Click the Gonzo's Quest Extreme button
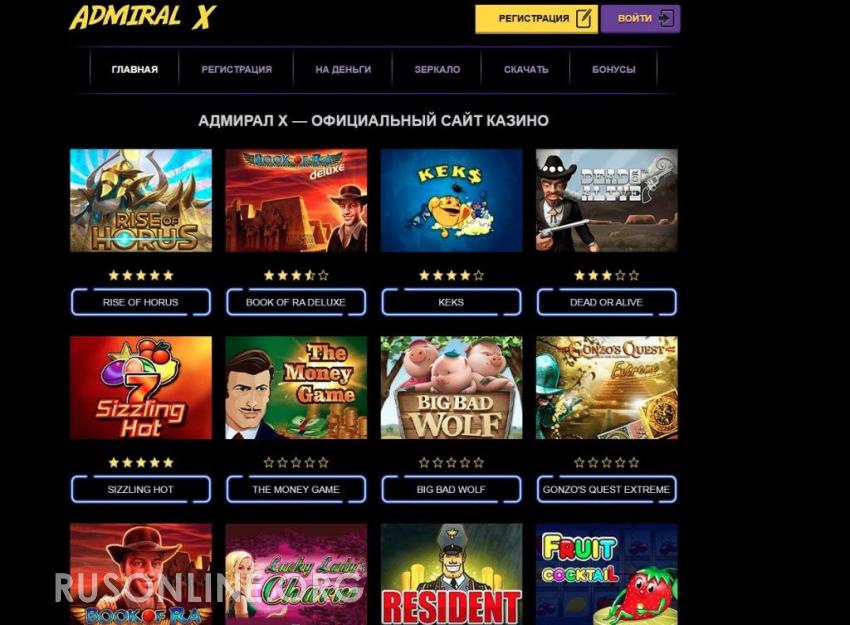The width and height of the screenshot is (850, 625). coord(607,489)
